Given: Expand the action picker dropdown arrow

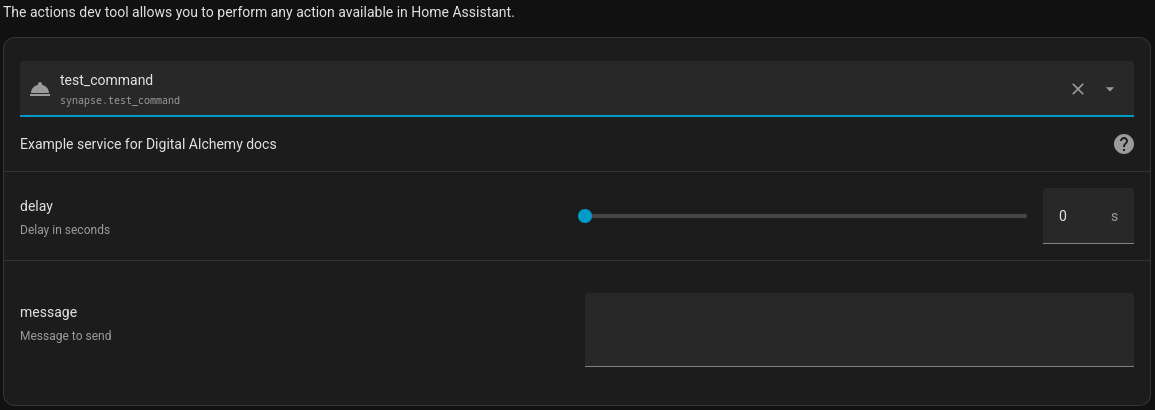Looking at the screenshot, I should [x=1110, y=89].
